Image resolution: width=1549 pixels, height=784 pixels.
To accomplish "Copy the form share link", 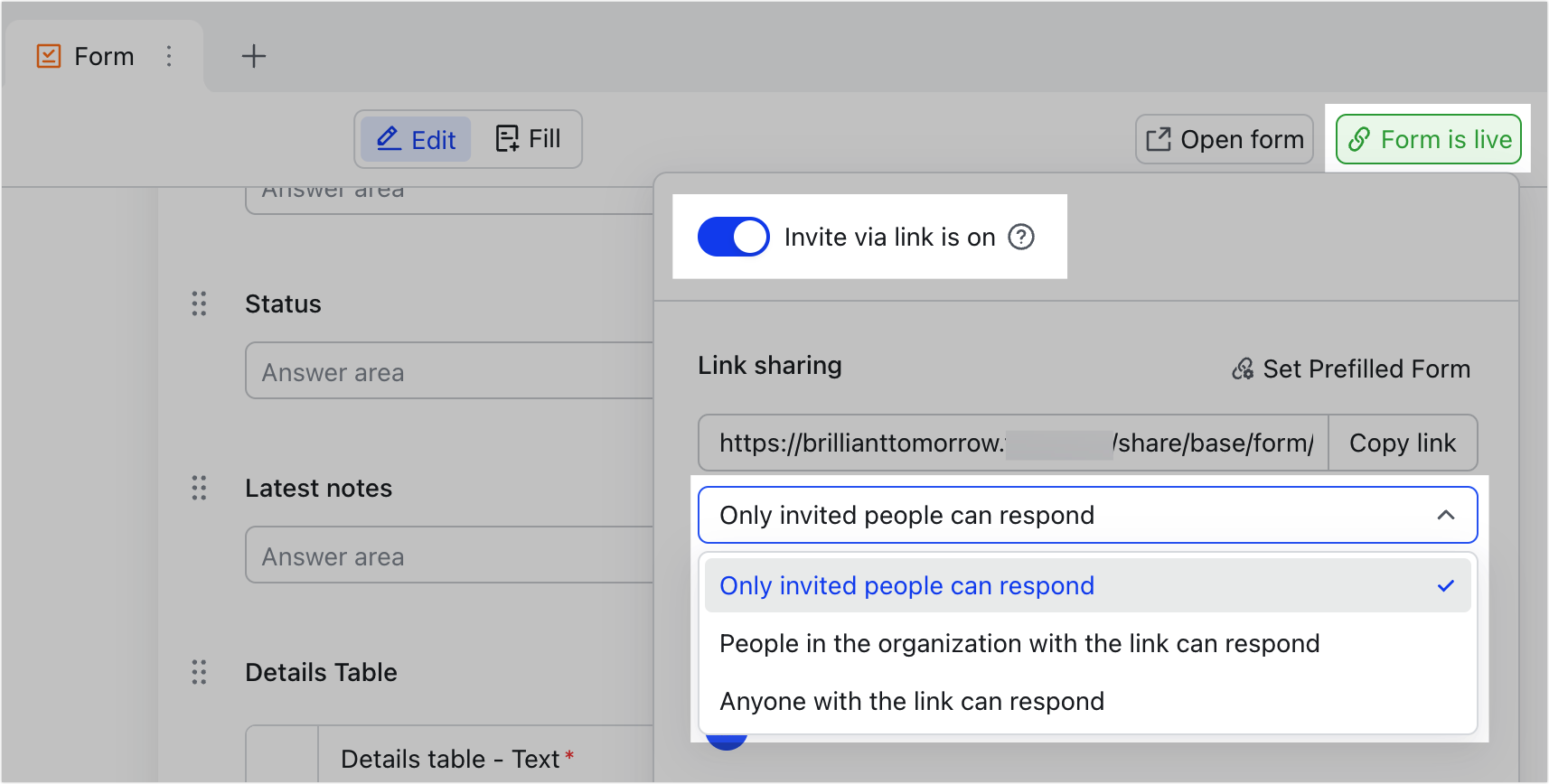I will [1403, 443].
